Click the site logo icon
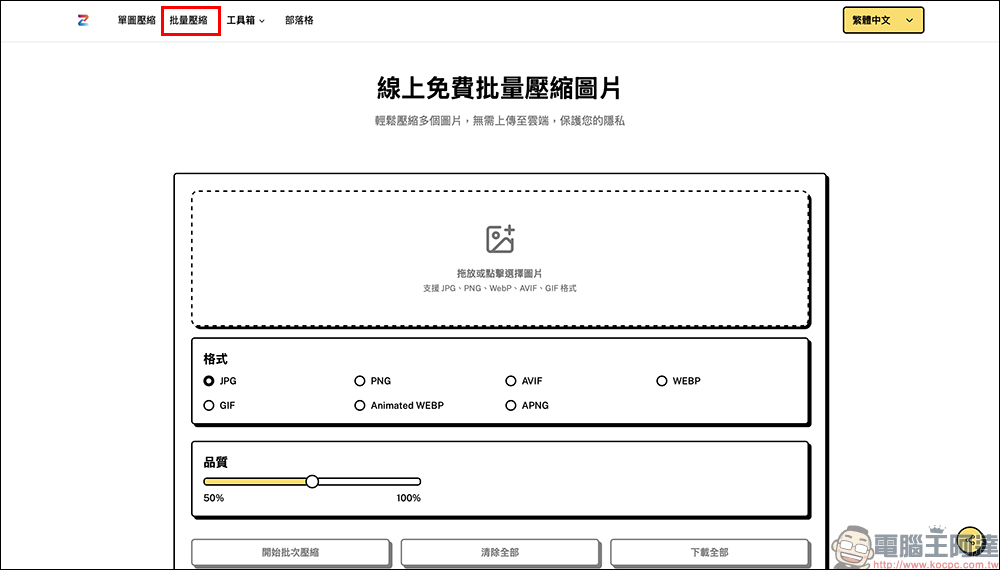Screen dimensions: 1000x570 [83, 20]
